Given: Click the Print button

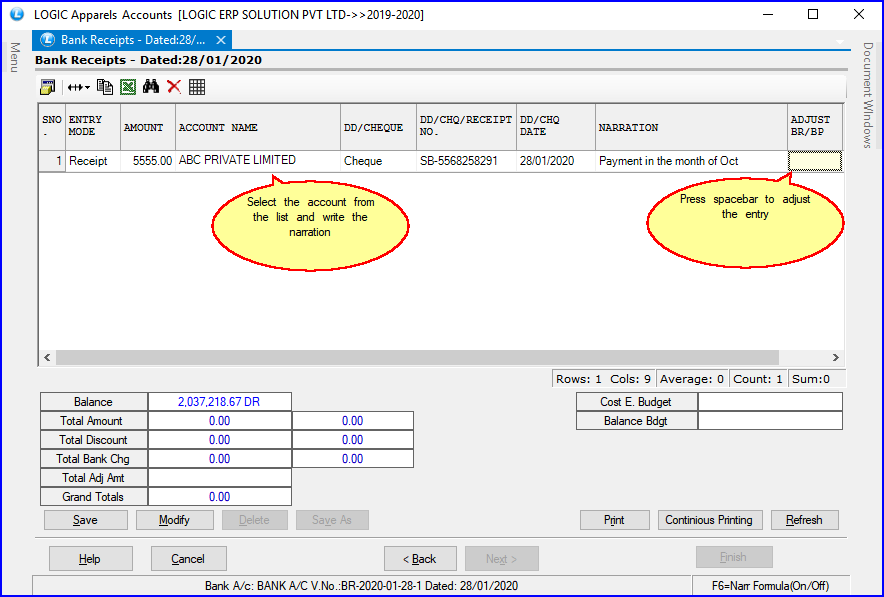Looking at the screenshot, I should tap(615, 520).
